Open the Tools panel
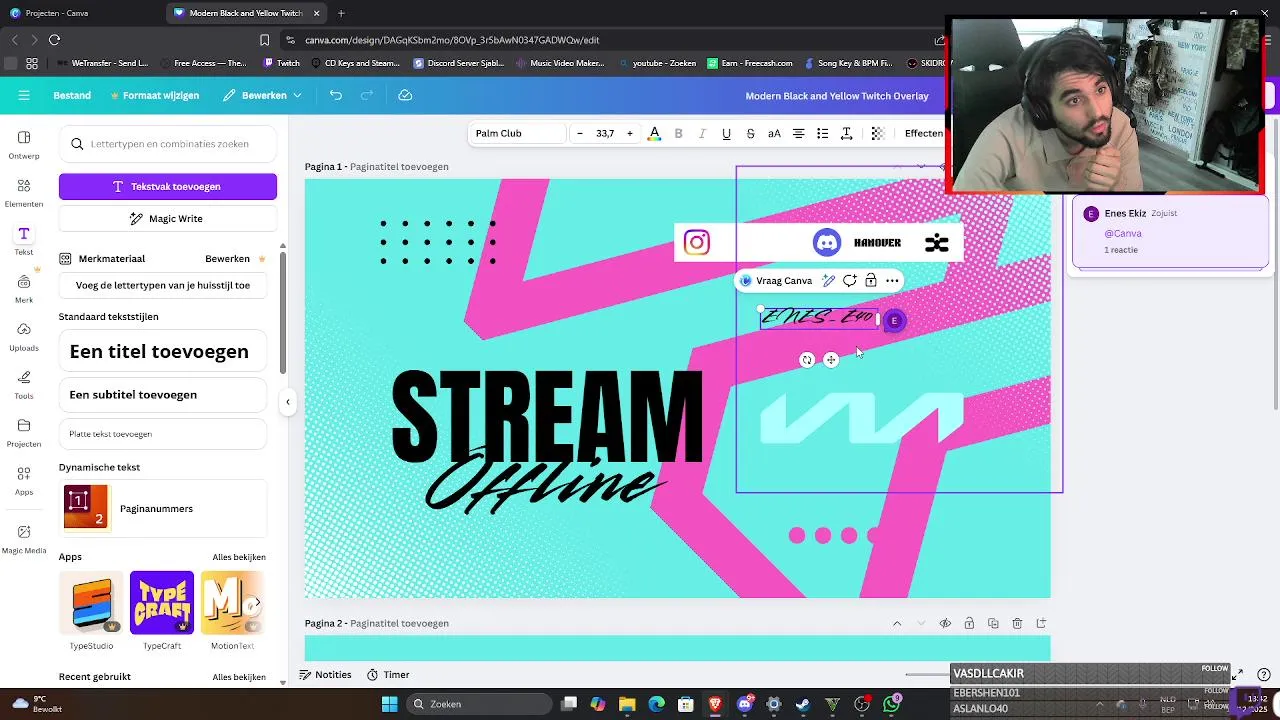This screenshot has height=720, width=1280. tap(24, 384)
